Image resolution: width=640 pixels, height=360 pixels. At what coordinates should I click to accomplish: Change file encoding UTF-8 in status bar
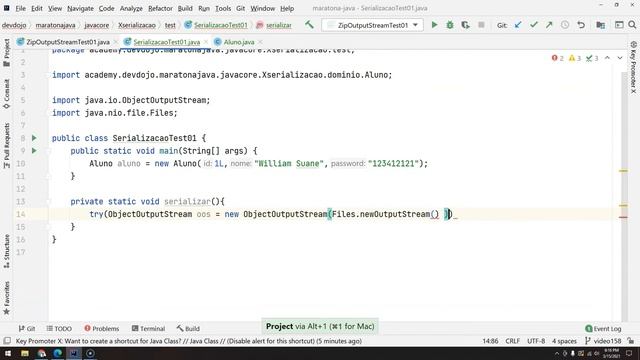[536, 341]
